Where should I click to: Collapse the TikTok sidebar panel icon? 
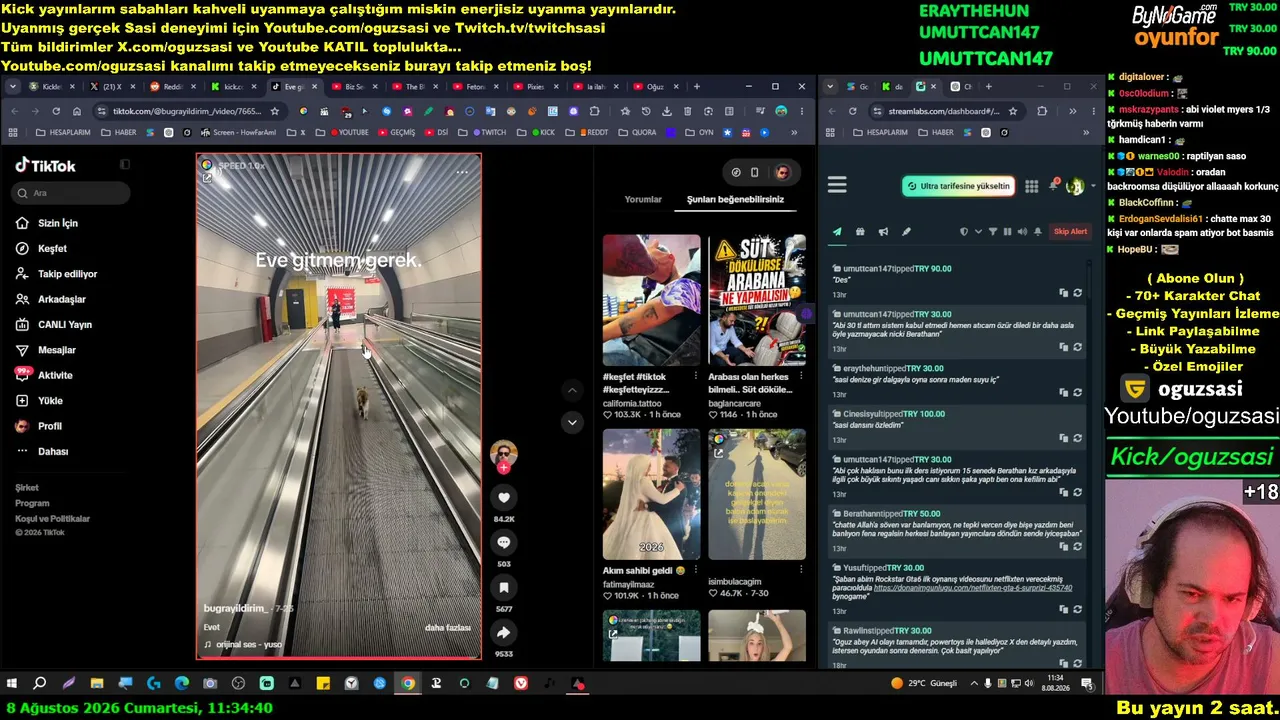tap(125, 165)
